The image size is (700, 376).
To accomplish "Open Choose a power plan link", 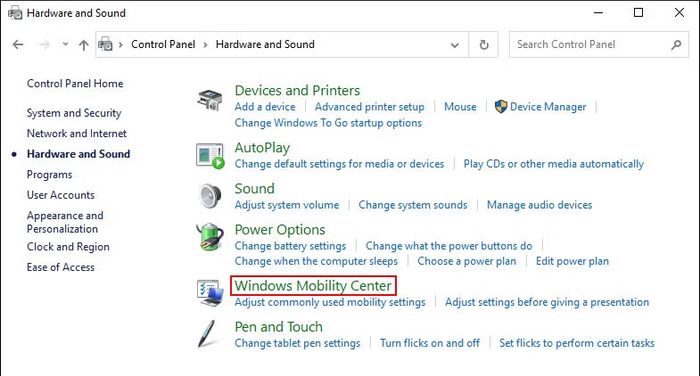I will 467,261.
